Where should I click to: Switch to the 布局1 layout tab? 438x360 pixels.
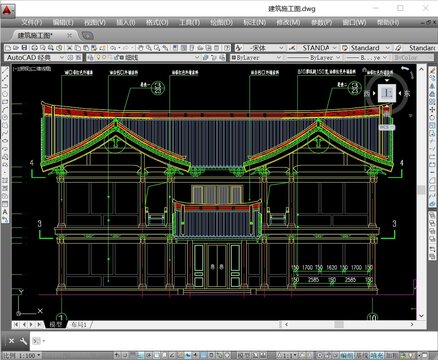(x=79, y=324)
